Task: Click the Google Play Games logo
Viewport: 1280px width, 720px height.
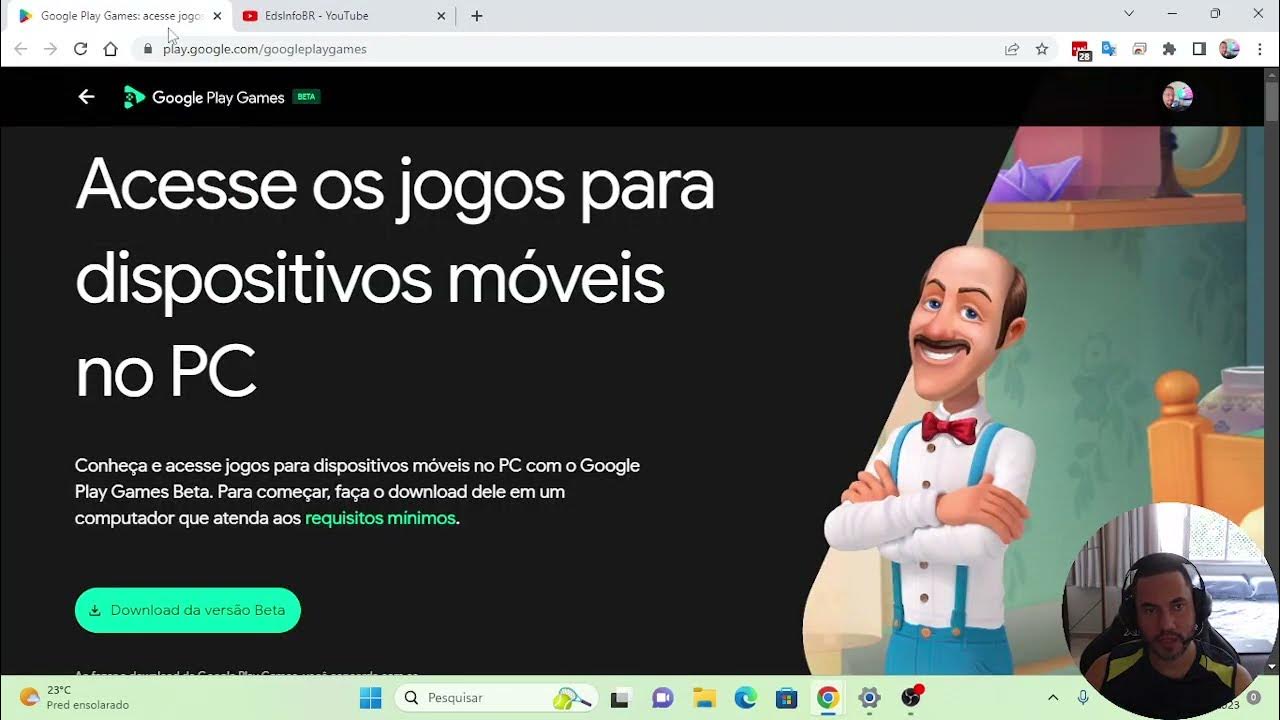Action: point(203,97)
